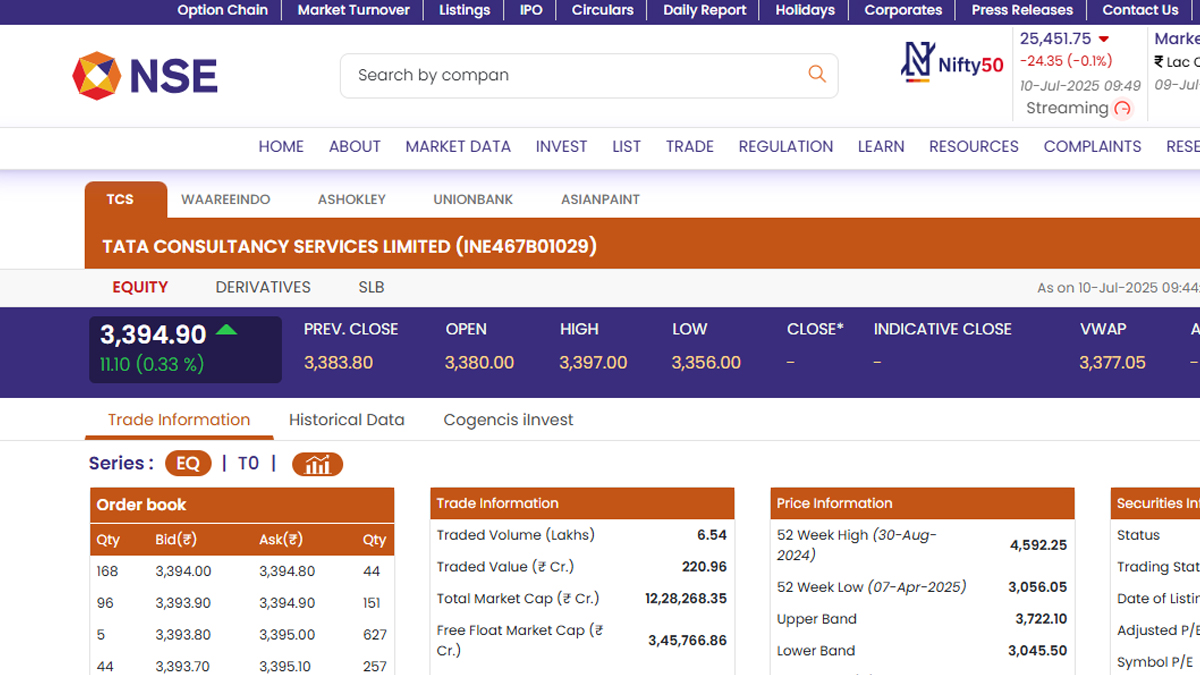Click 52 Week Low value 3,056.05
This screenshot has height=675, width=1200.
tap(1038, 587)
